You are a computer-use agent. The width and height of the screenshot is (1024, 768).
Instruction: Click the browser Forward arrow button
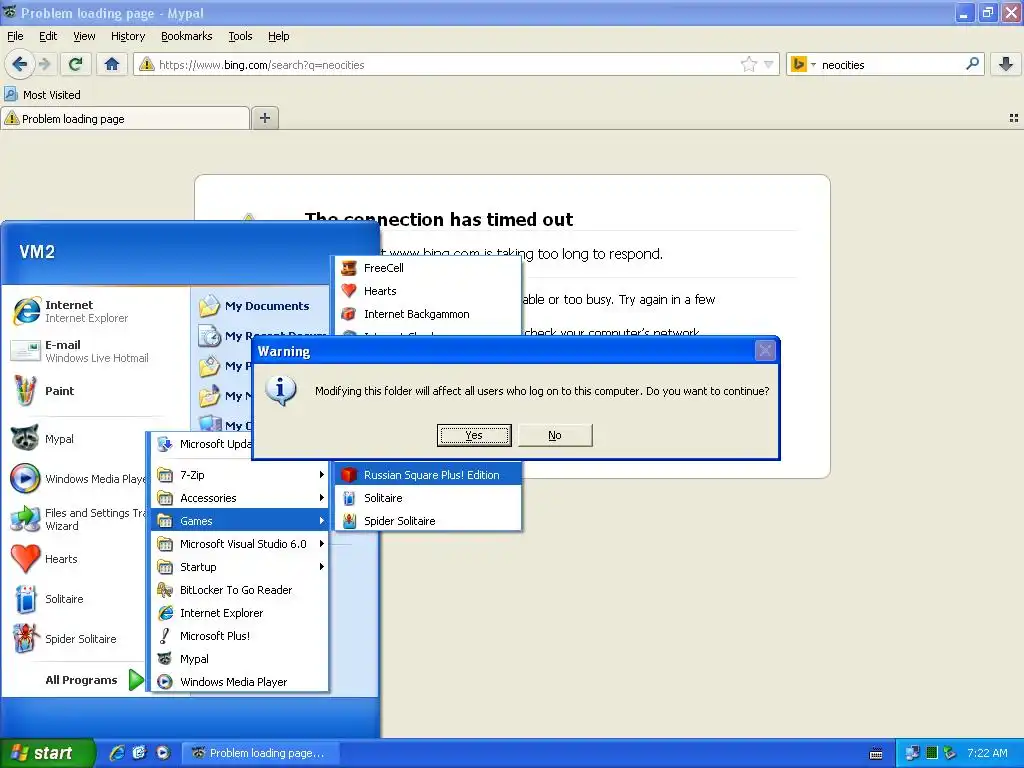[x=44, y=64]
